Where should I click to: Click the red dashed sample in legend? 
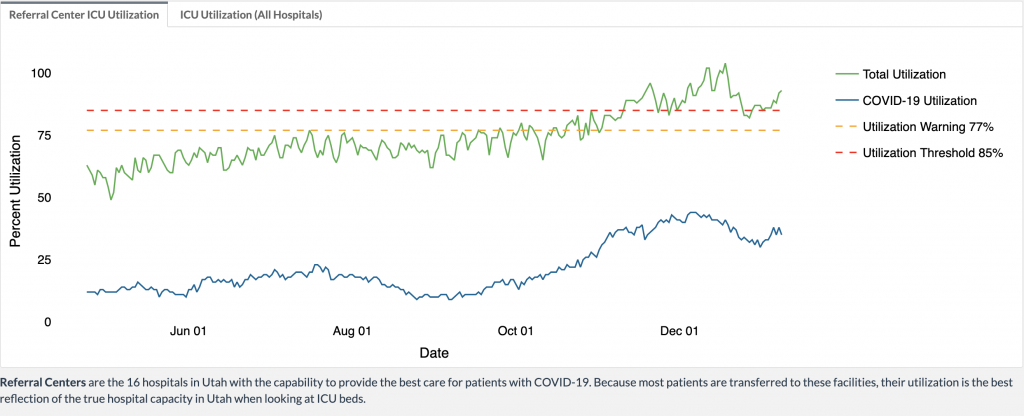(848, 153)
